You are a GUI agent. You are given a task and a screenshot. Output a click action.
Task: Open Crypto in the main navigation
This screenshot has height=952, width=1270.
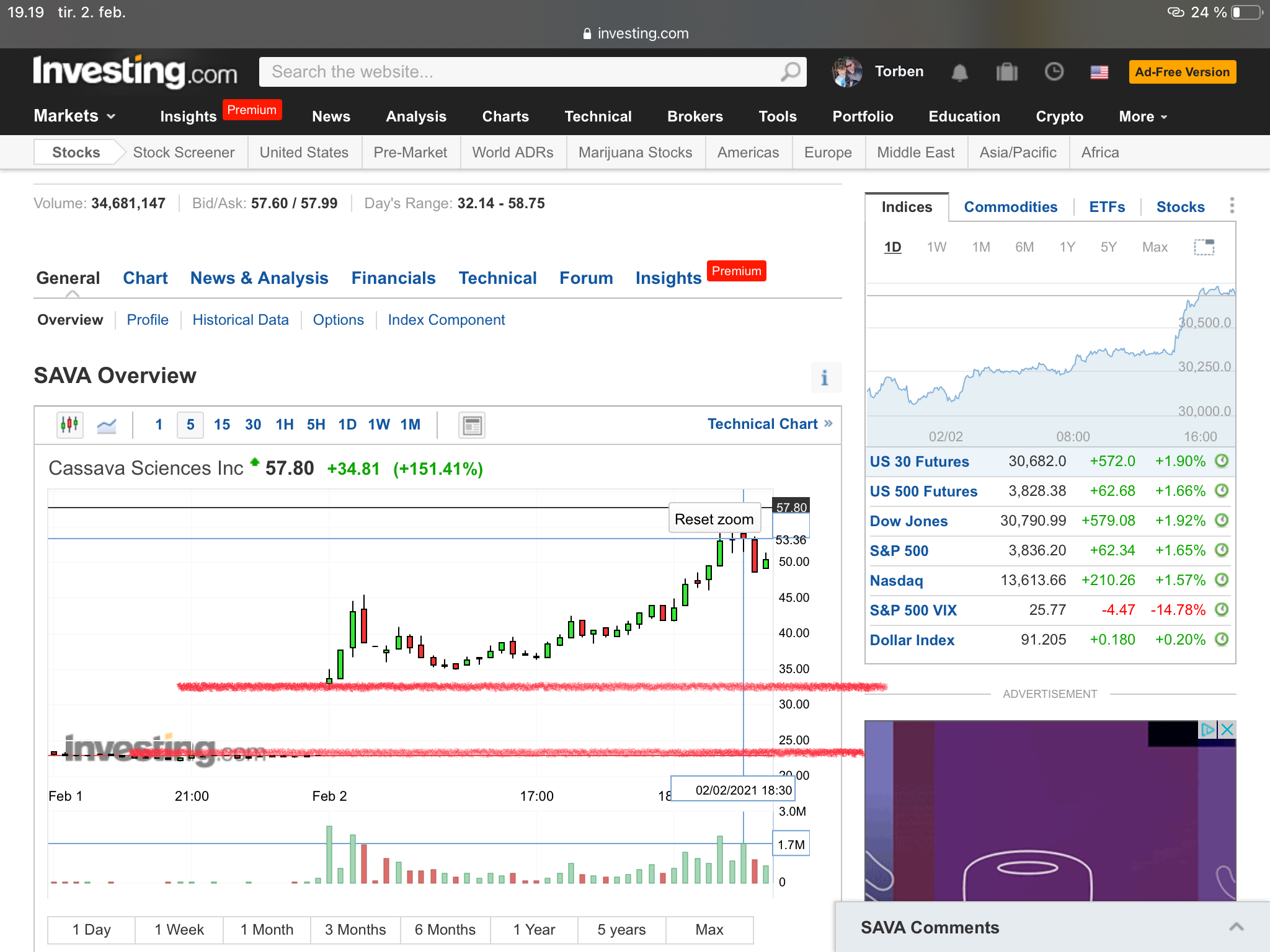(1059, 117)
